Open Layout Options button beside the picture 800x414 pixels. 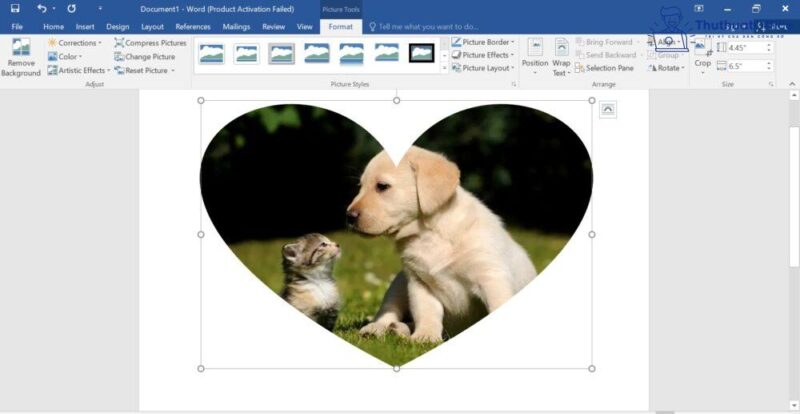click(608, 109)
